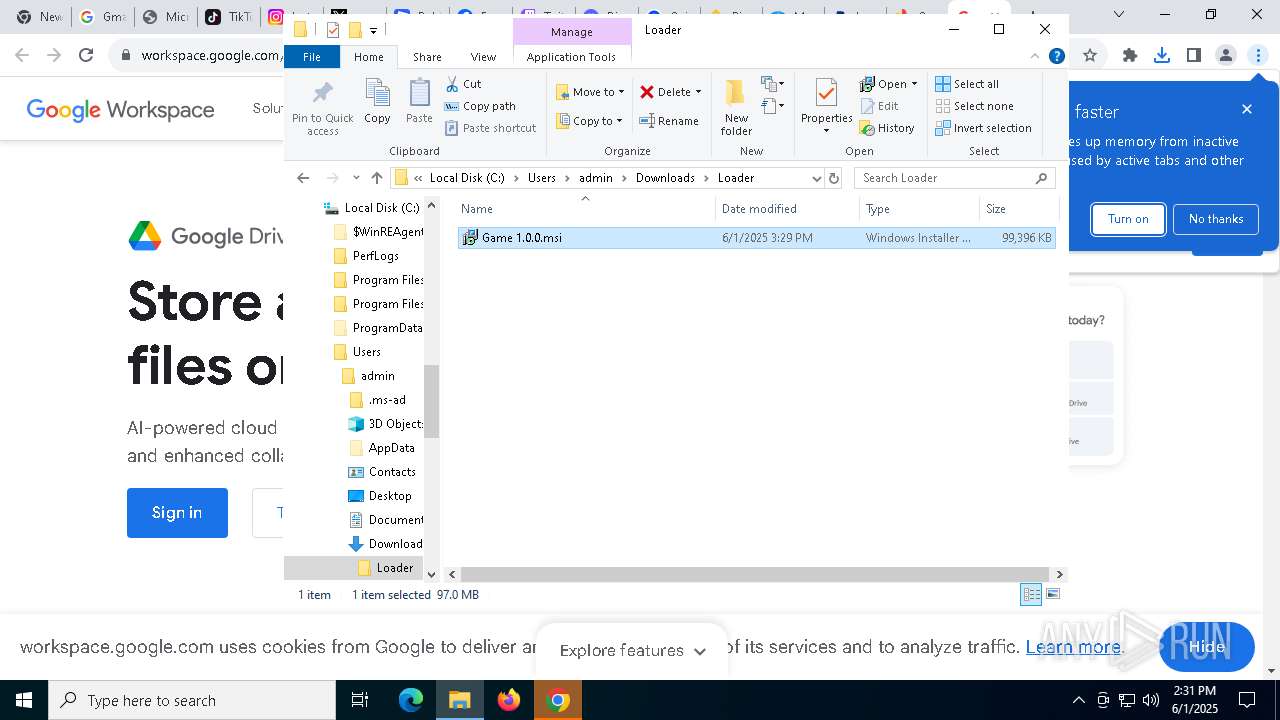Refresh the Loader folder view
1280x720 pixels.
coord(834,178)
